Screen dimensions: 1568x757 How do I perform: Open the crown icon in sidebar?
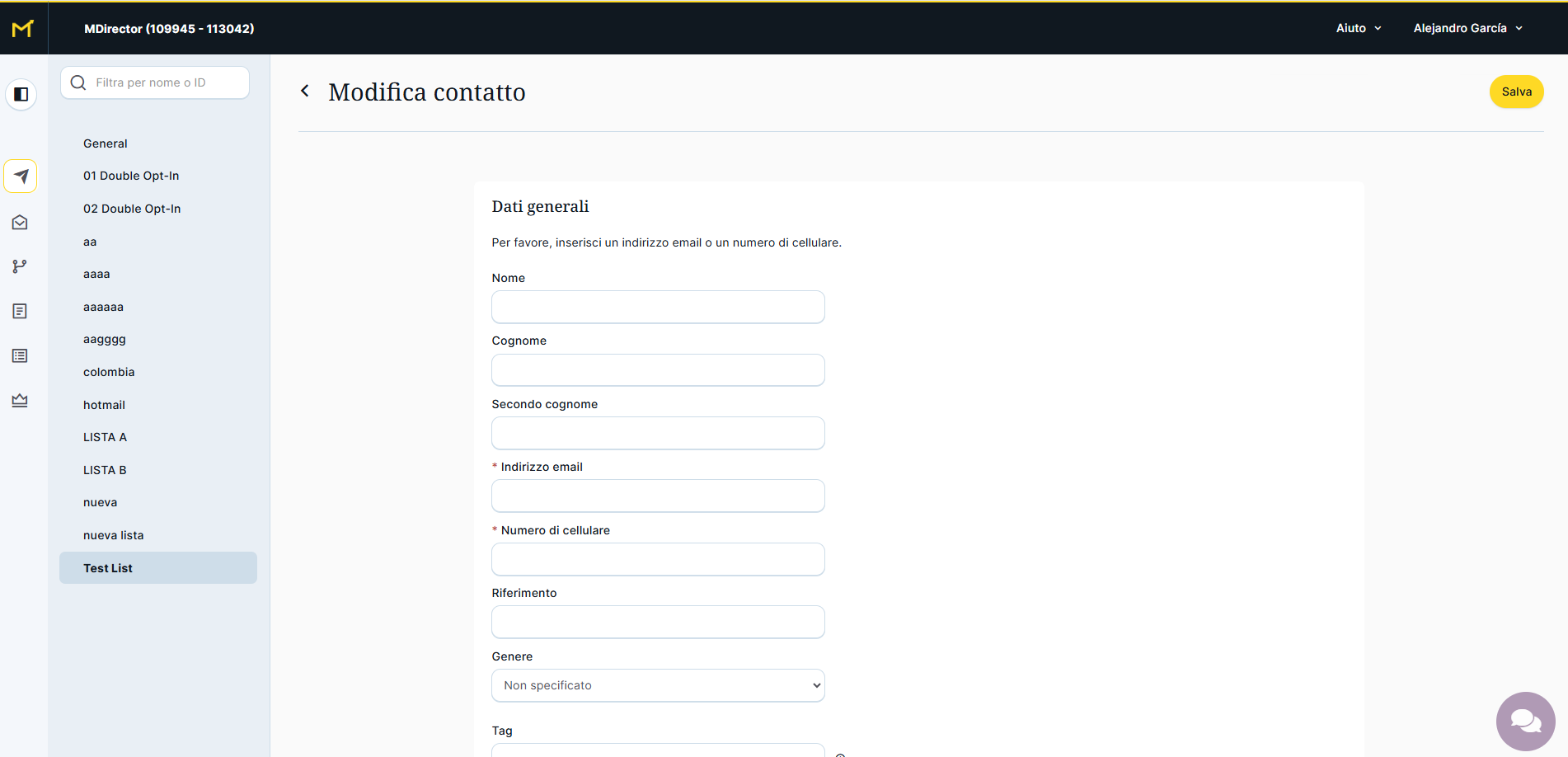21,401
